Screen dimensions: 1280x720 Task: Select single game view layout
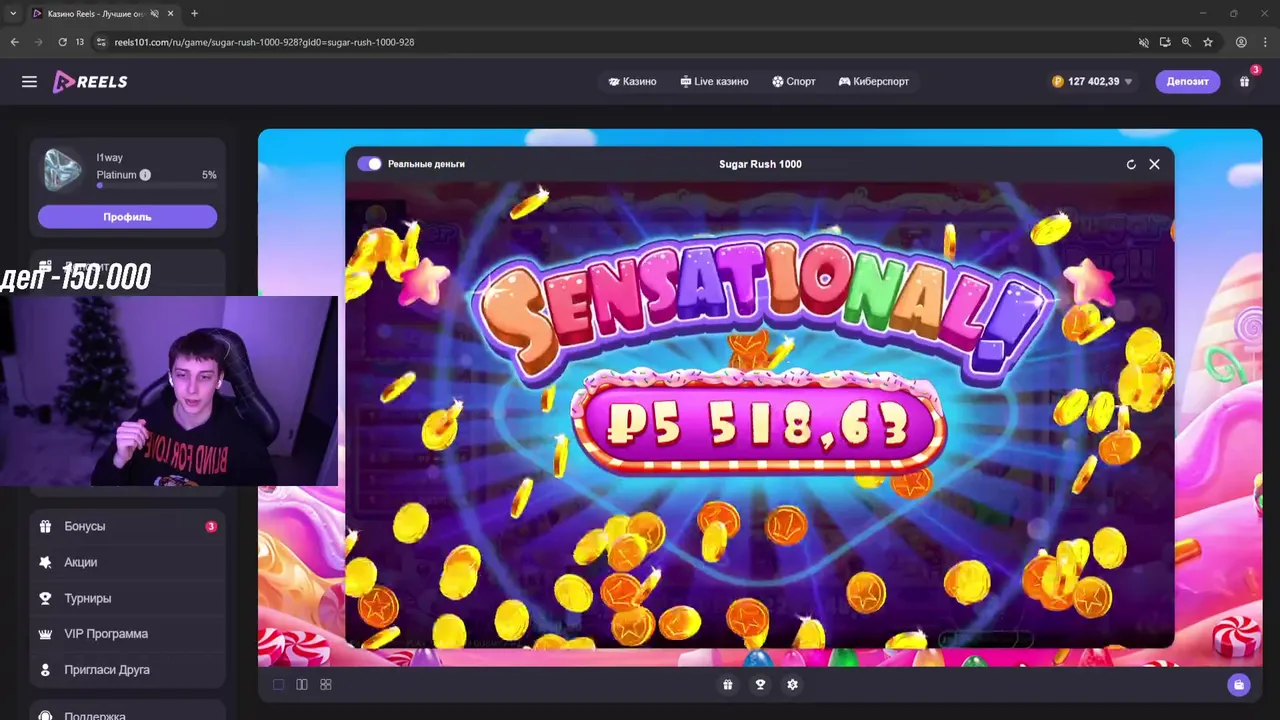(x=278, y=684)
